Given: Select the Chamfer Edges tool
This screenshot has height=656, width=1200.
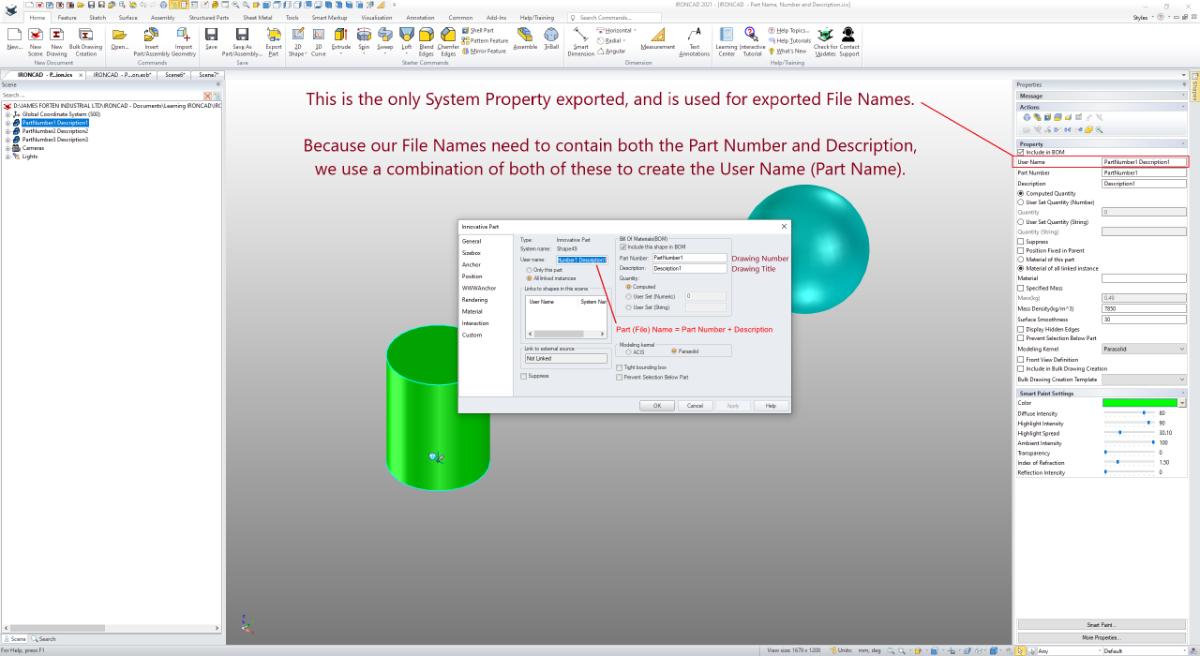Looking at the screenshot, I should click(449, 34).
